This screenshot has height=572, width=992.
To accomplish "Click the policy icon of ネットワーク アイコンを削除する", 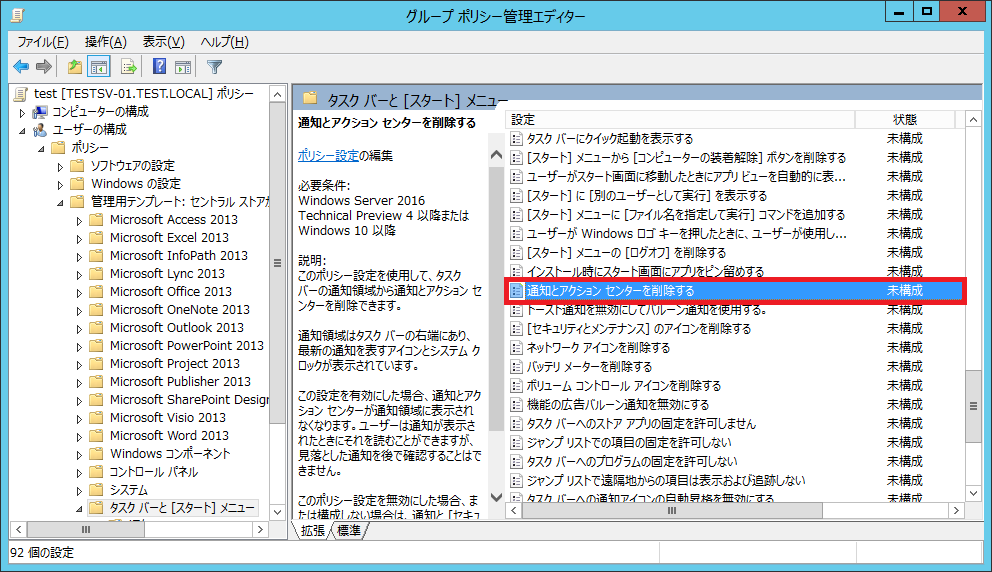I will pos(516,347).
